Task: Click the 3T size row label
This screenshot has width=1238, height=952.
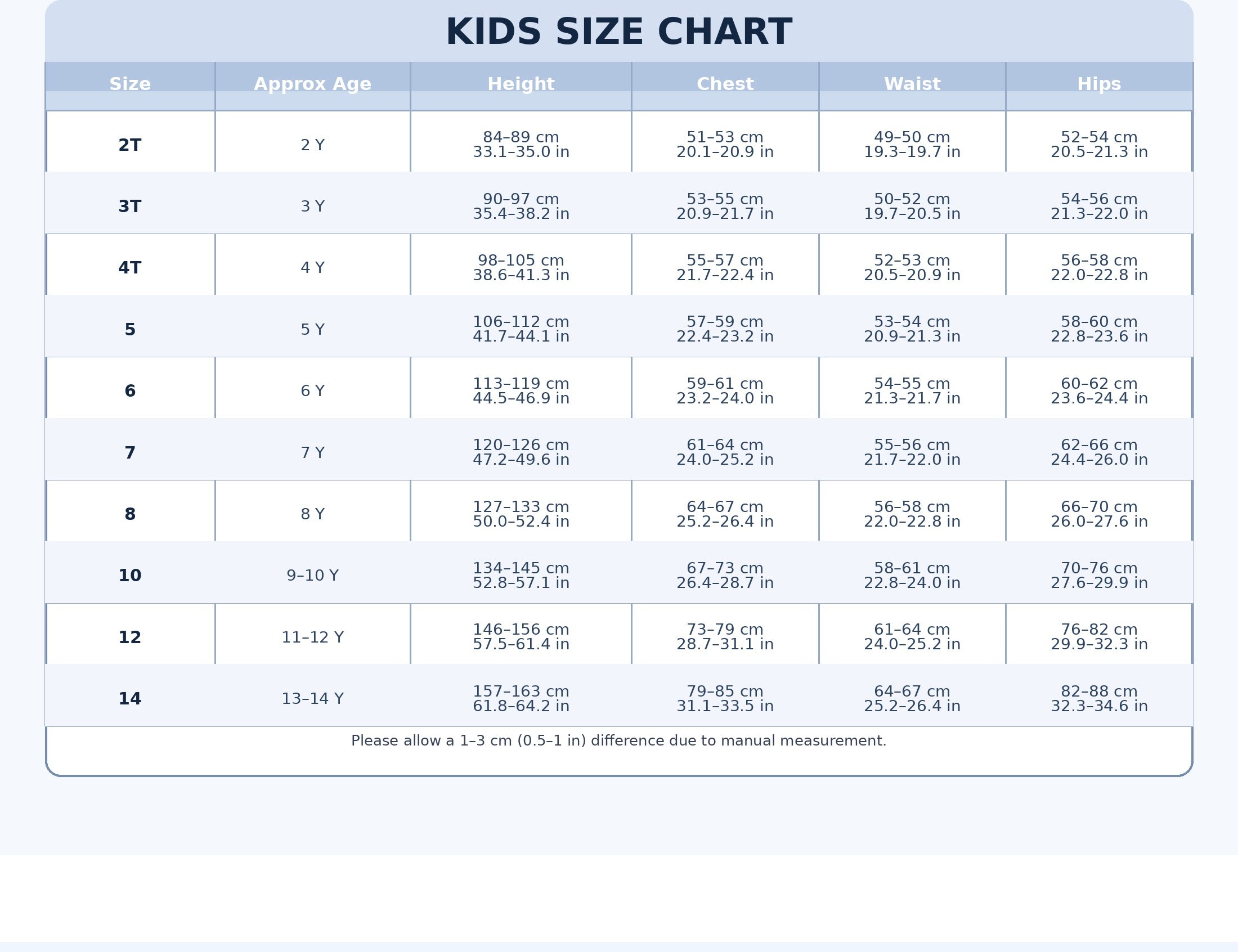Action: click(x=130, y=206)
